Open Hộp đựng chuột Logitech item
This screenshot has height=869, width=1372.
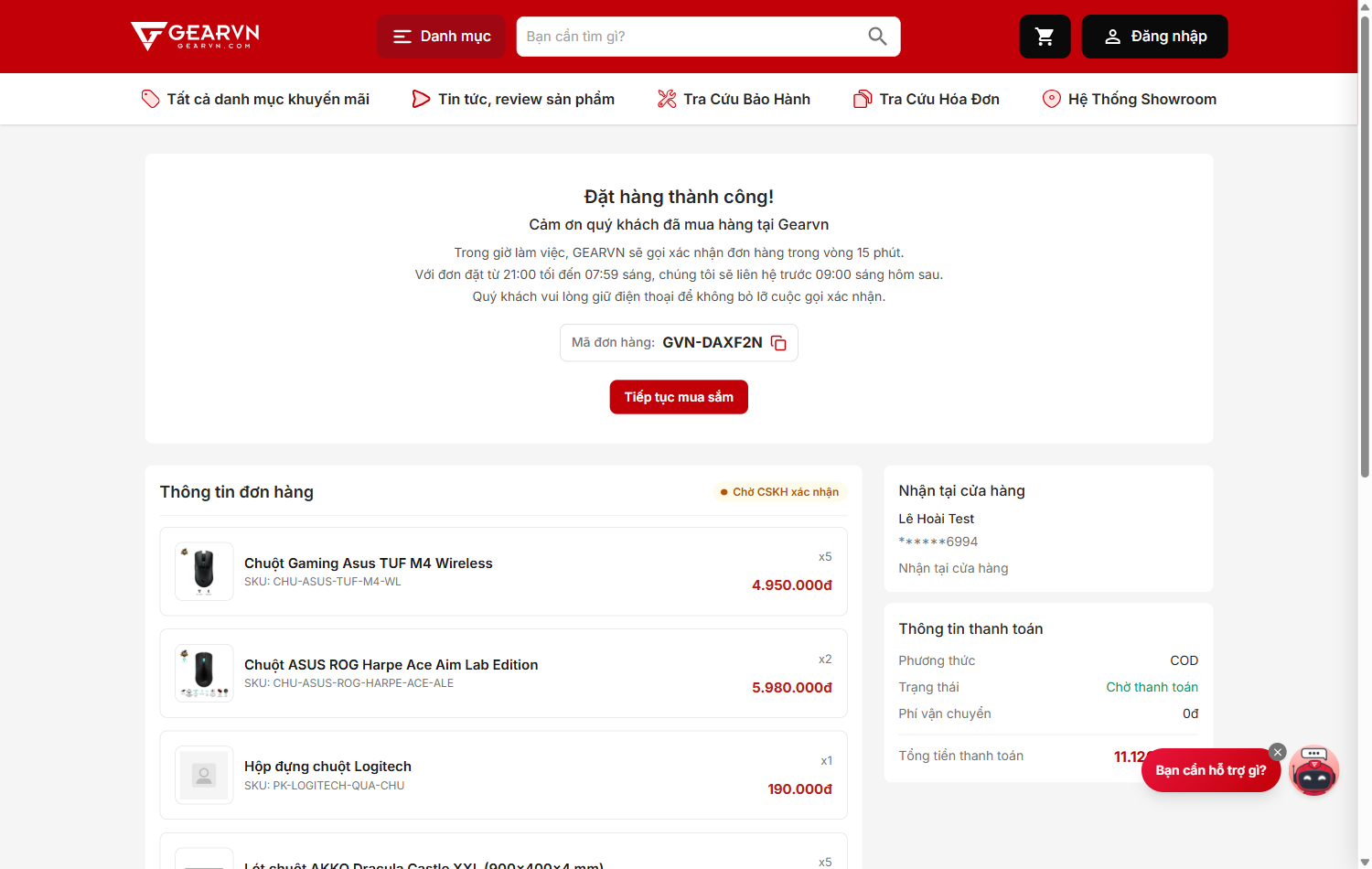pyautogui.click(x=327, y=767)
